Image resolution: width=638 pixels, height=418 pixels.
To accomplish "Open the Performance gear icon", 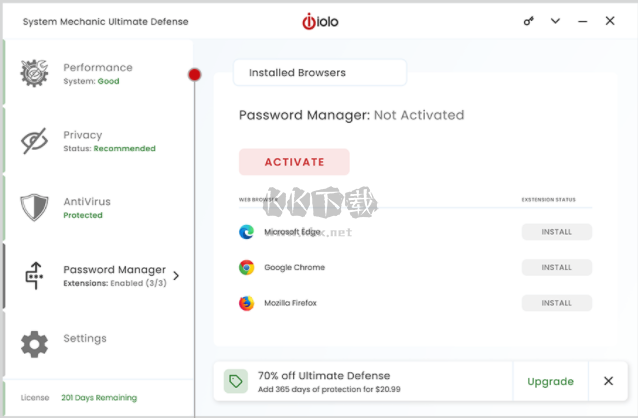I will pyautogui.click(x=34, y=73).
